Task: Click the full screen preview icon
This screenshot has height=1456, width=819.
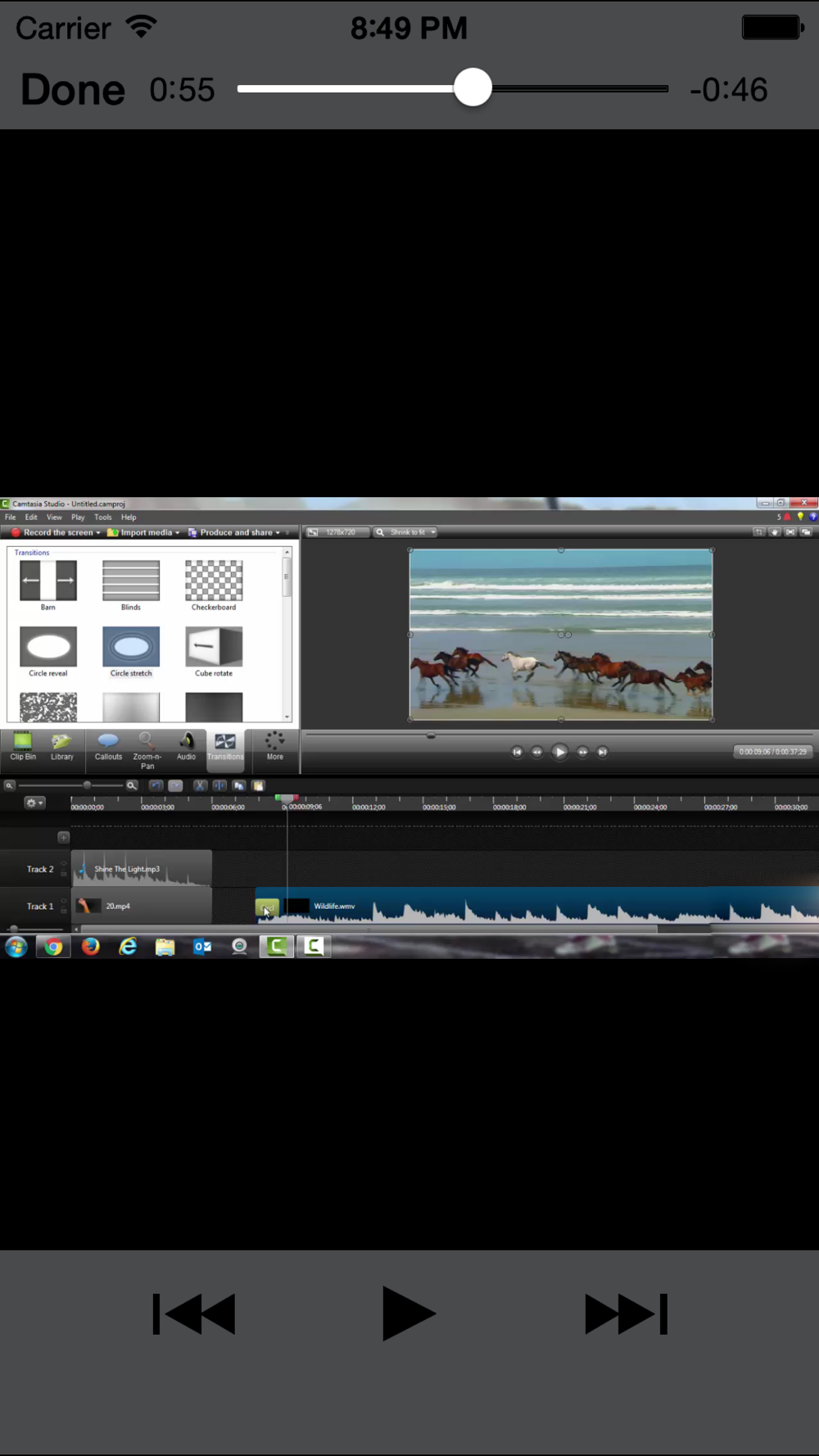Action: coord(790,532)
